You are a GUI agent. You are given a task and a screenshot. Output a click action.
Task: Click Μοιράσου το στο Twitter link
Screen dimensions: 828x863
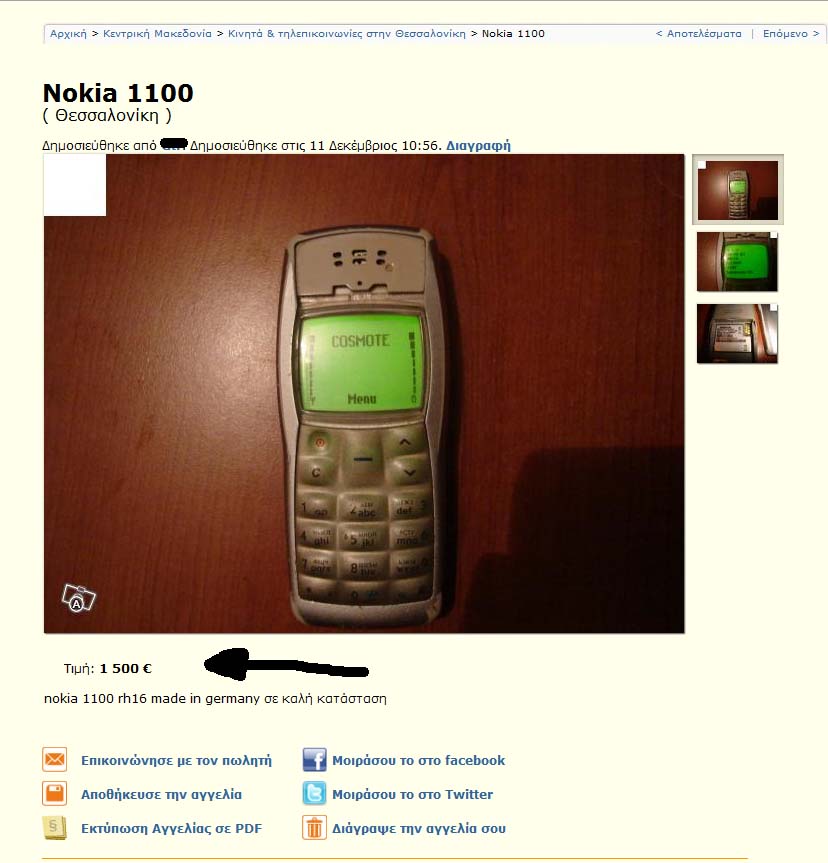pyautogui.click(x=412, y=795)
